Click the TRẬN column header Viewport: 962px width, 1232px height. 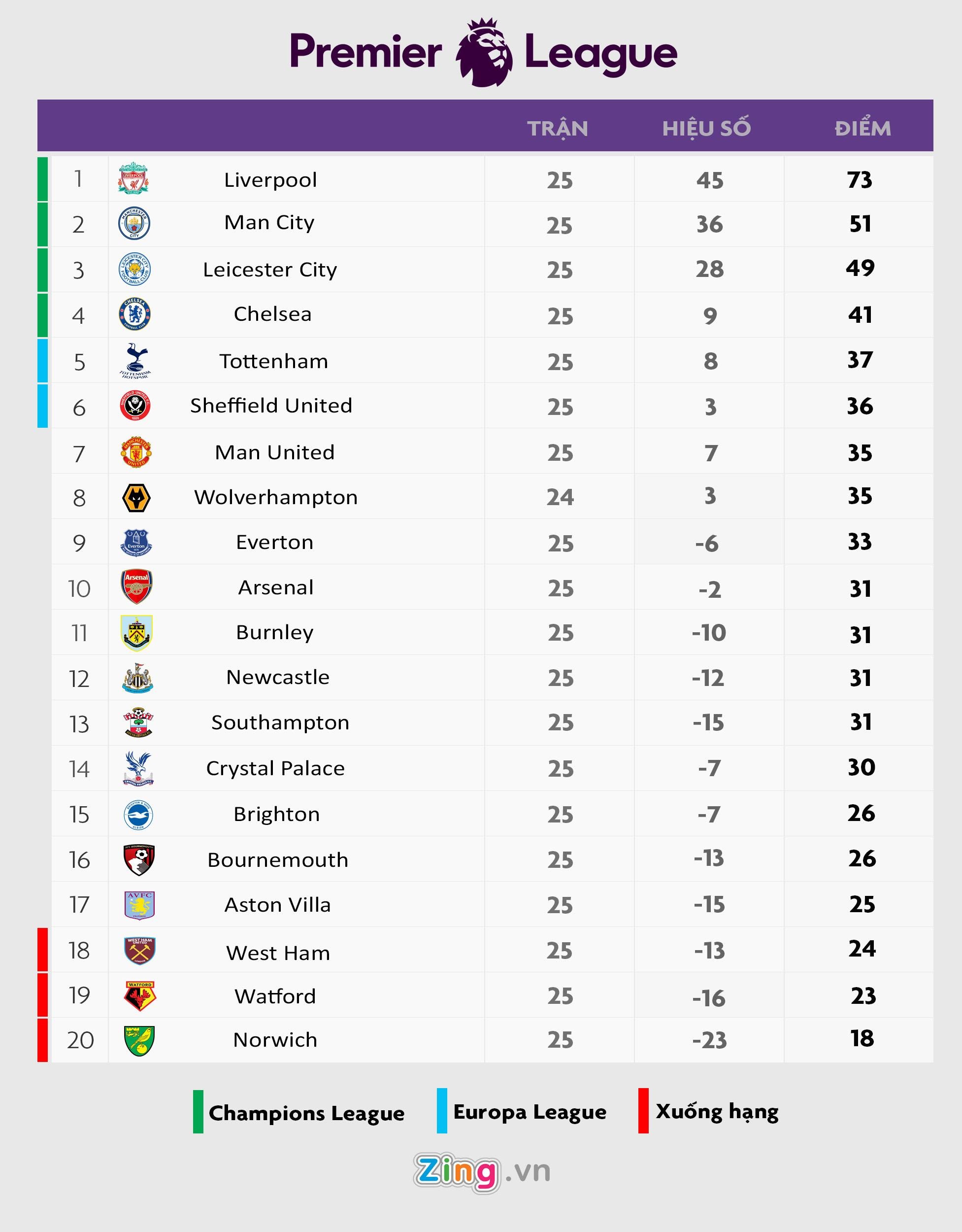tap(558, 129)
